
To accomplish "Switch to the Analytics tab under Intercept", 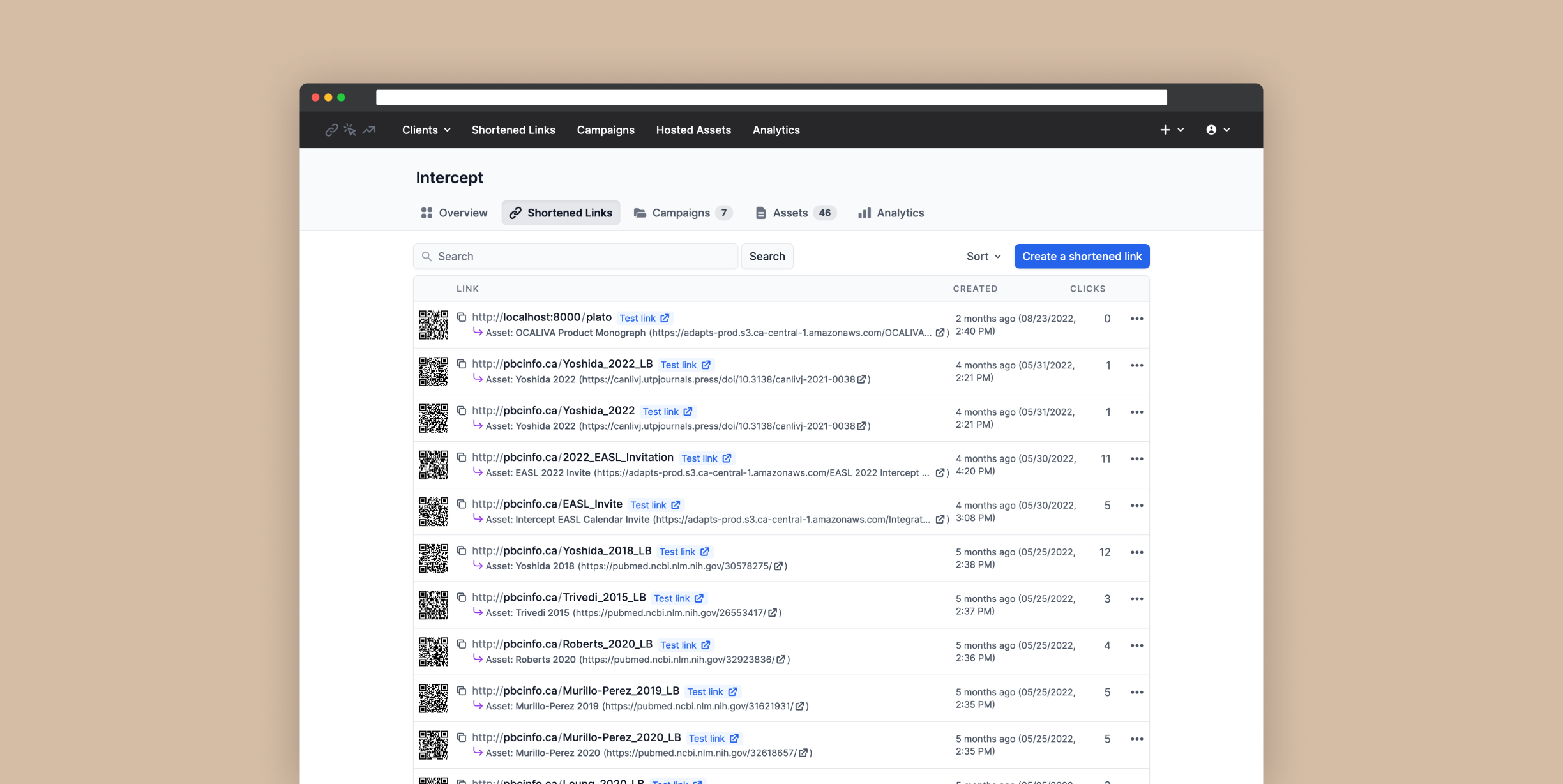I will click(891, 213).
